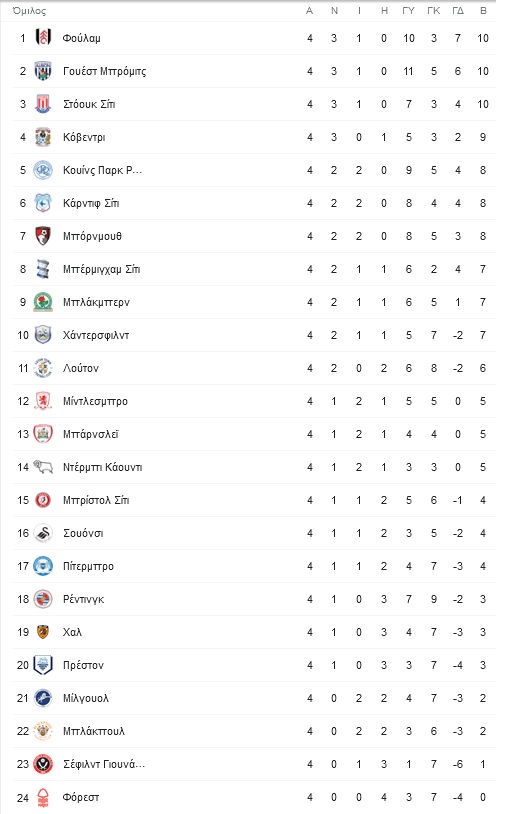This screenshot has width=513, height=814.
Task: Click the Hull tiger crest beside Χαλ
Action: [43, 632]
